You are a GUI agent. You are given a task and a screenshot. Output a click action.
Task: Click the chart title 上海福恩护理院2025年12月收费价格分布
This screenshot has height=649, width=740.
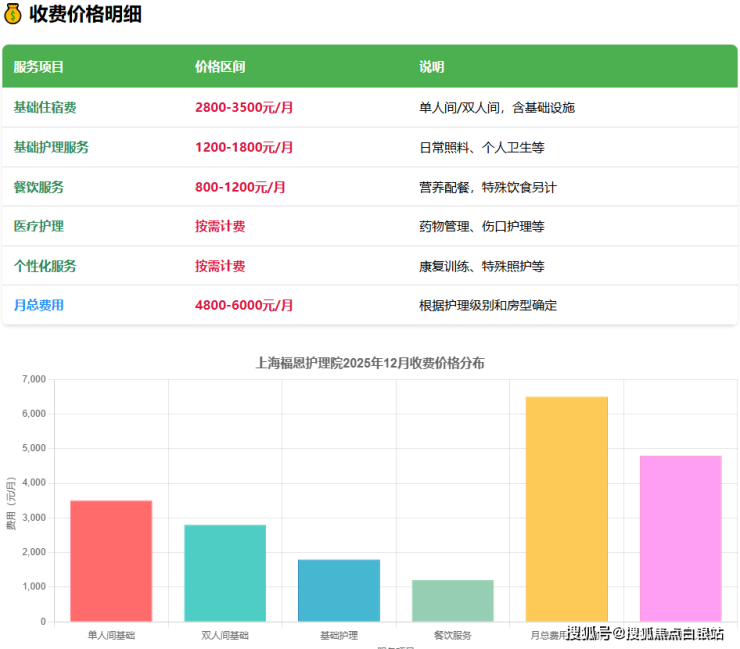(370, 363)
